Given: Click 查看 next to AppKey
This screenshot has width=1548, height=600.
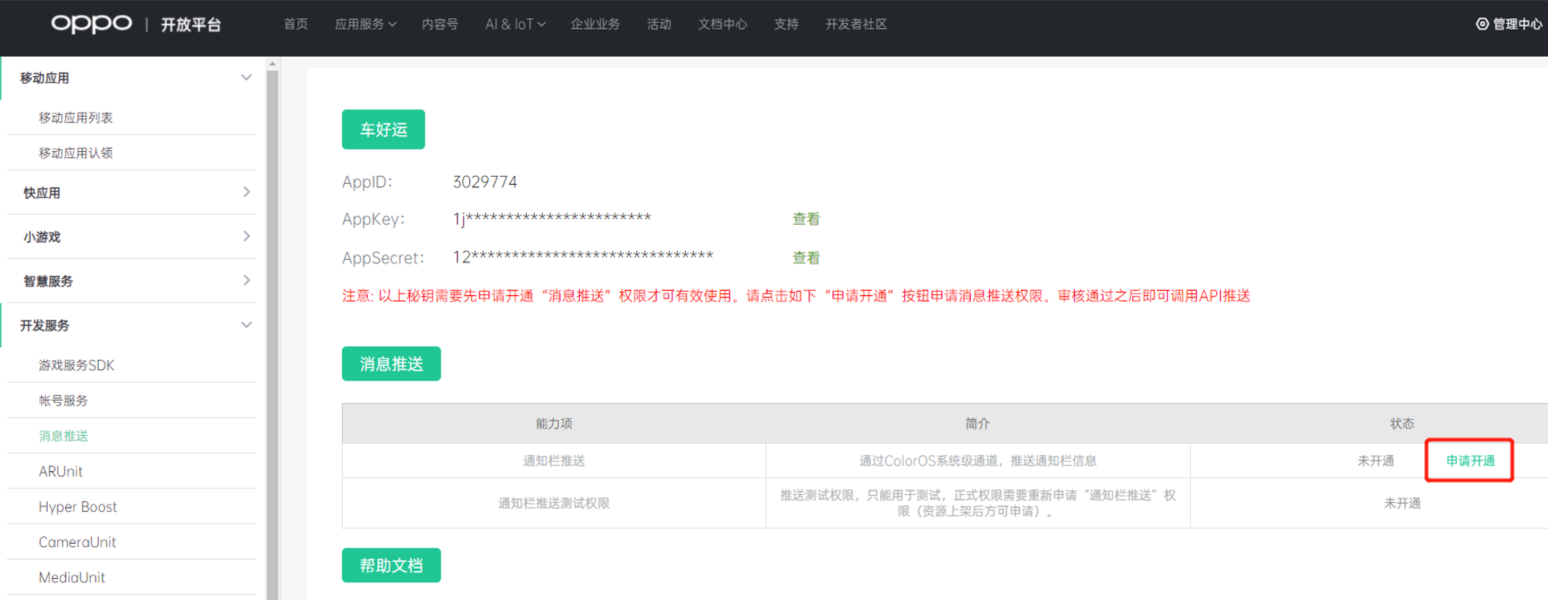Looking at the screenshot, I should pyautogui.click(x=806, y=219).
